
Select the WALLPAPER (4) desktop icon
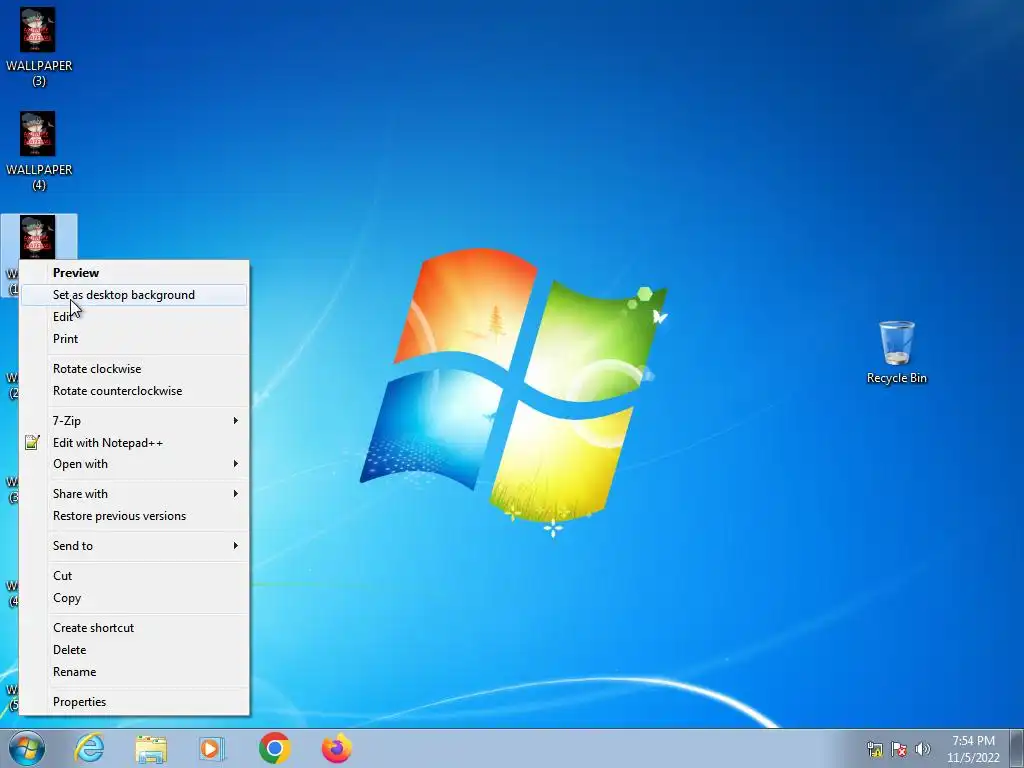pyautogui.click(x=39, y=150)
